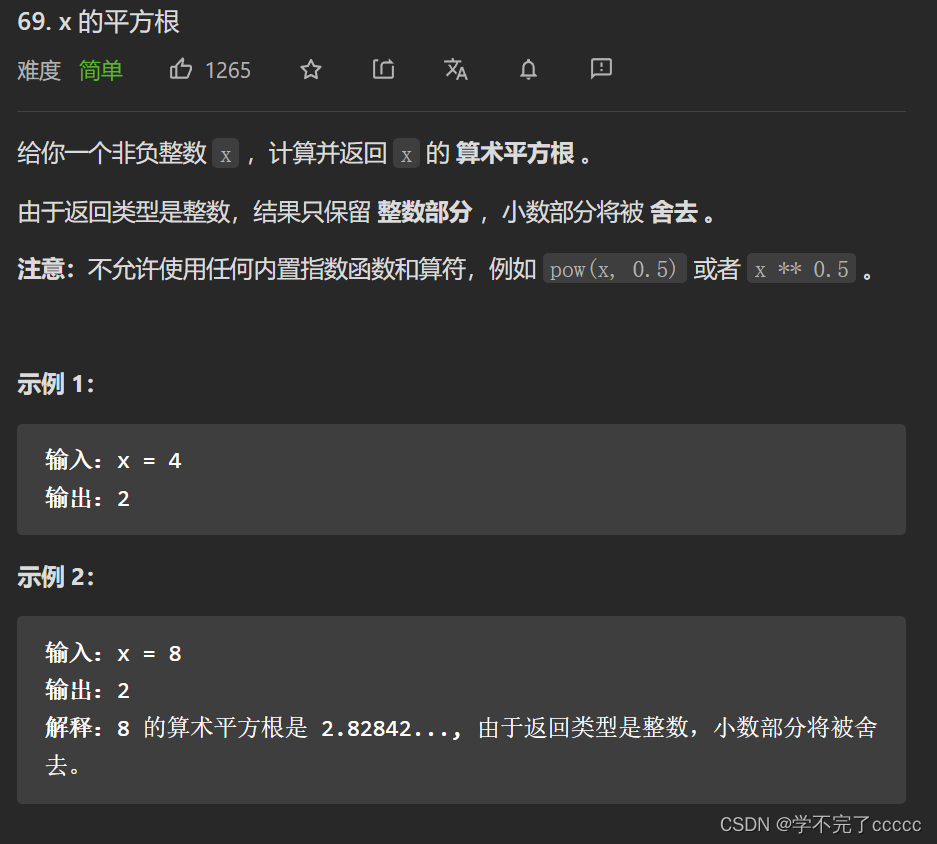Click the 输入: x = 8 line

(x=114, y=653)
